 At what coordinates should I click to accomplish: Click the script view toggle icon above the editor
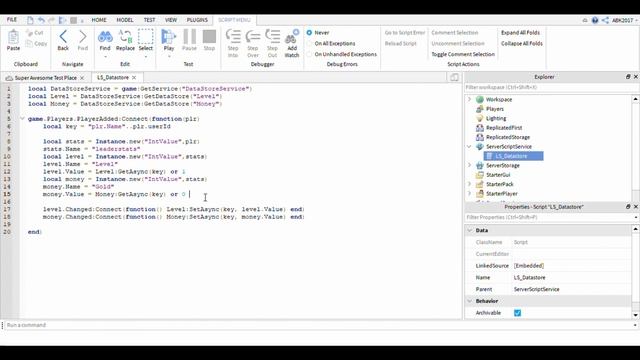454,77
